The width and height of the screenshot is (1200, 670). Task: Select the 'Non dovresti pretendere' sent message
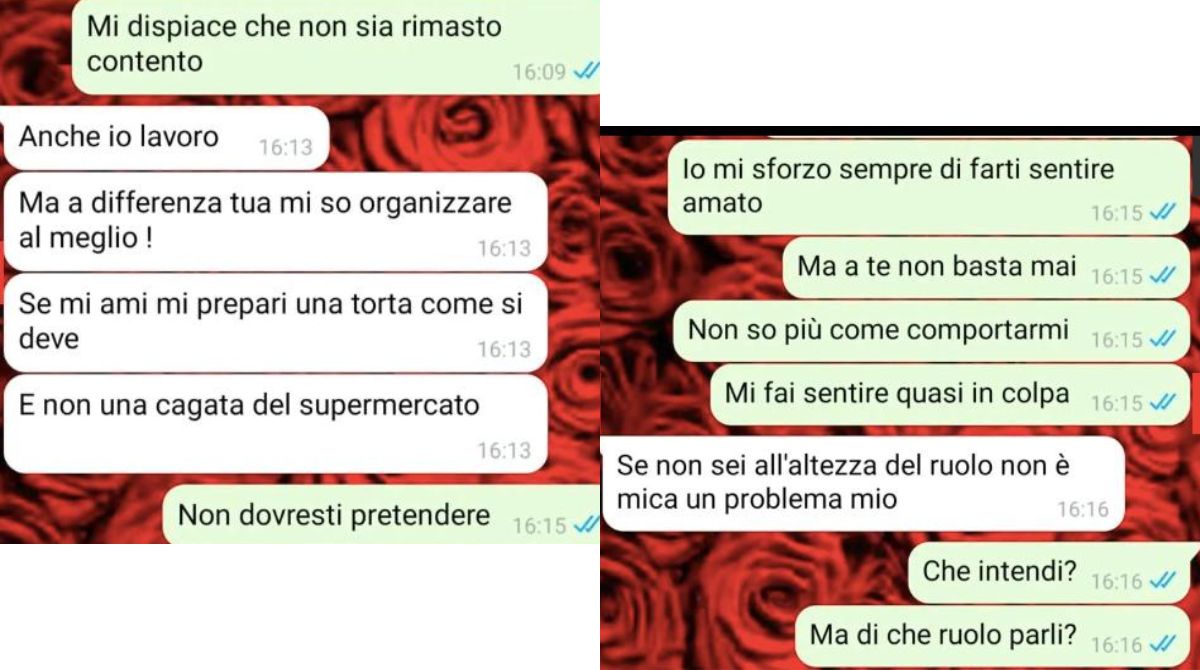[381, 516]
